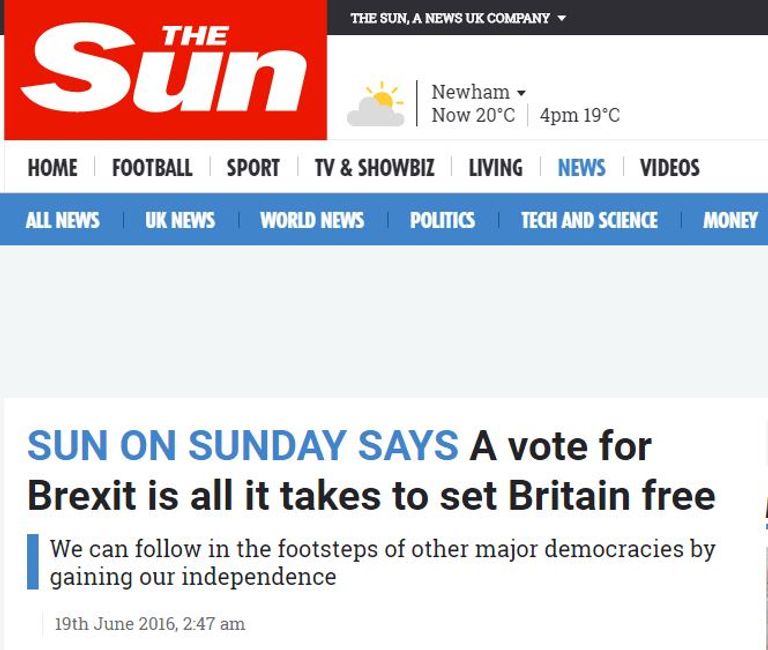Click the partly cloudy weather icon
768x650 pixels.
[x=375, y=105]
